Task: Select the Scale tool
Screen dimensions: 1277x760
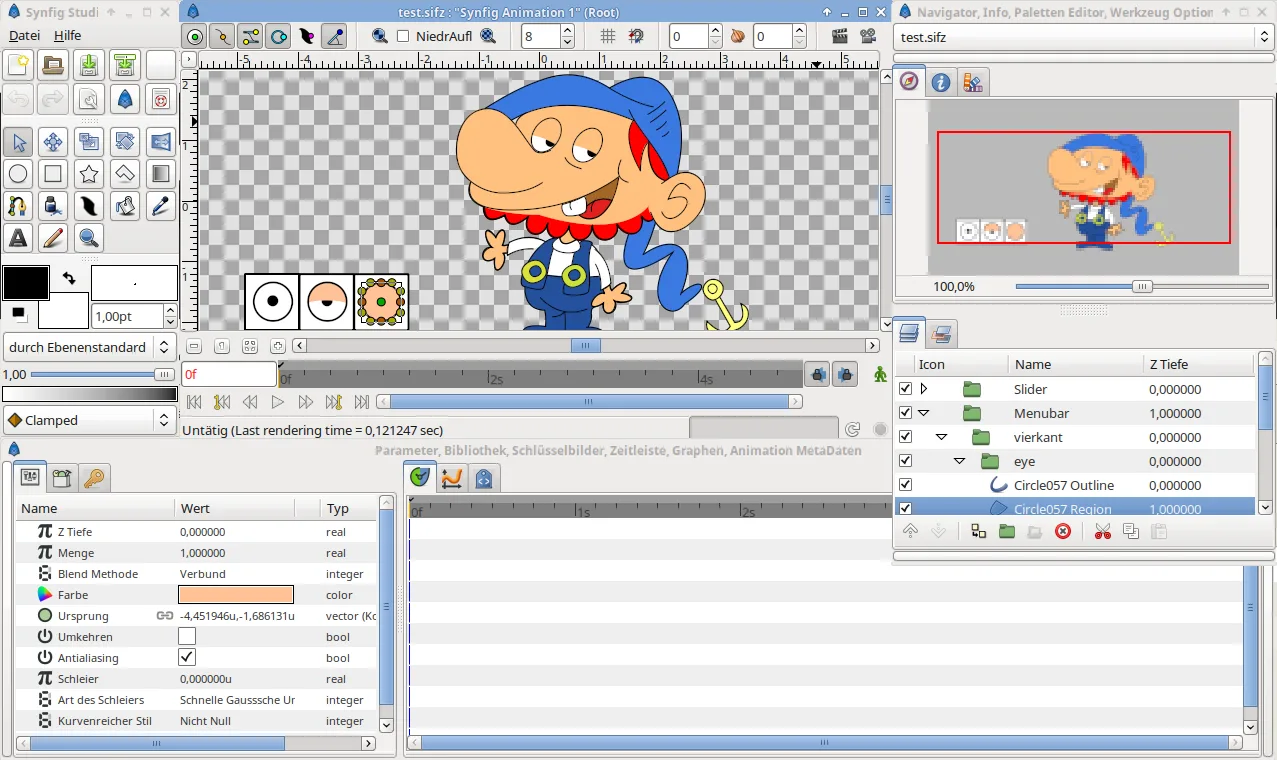Action: pos(89,142)
